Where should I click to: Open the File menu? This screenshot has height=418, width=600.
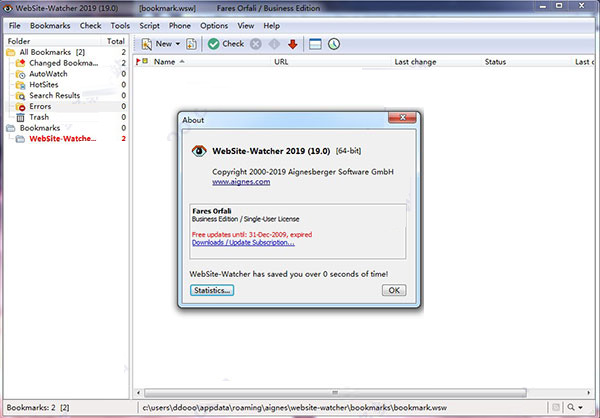click(15, 26)
